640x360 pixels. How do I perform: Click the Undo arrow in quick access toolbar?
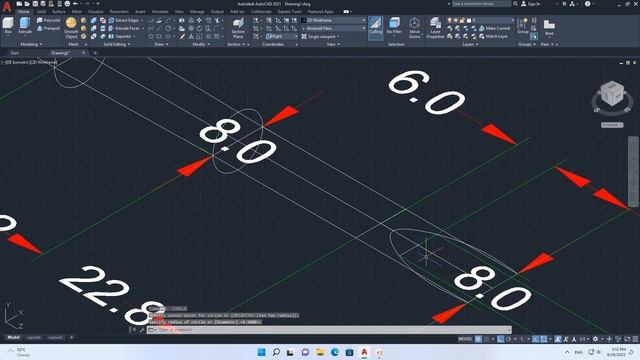pos(75,4)
